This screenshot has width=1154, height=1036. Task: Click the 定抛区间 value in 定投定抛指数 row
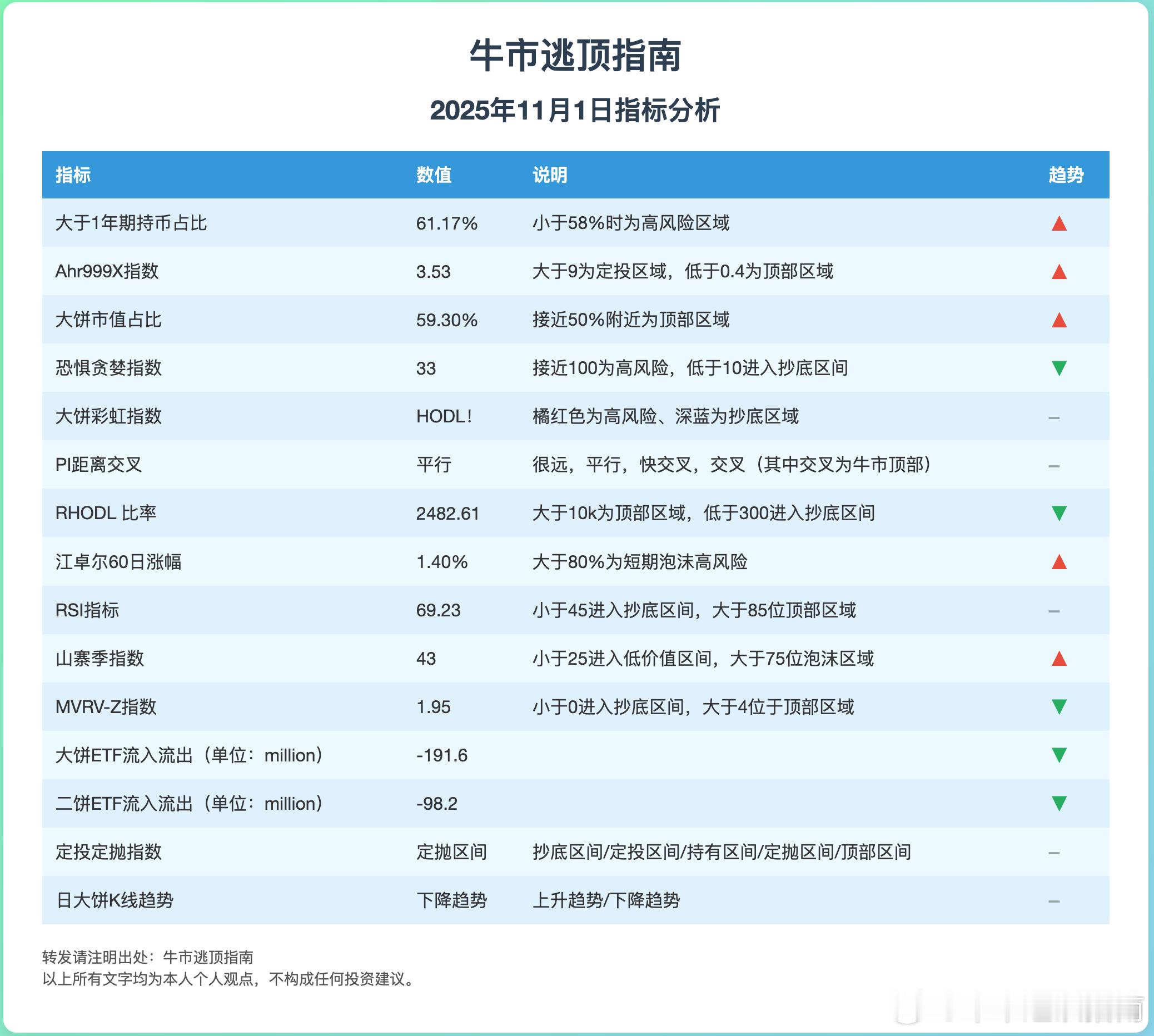click(x=451, y=852)
